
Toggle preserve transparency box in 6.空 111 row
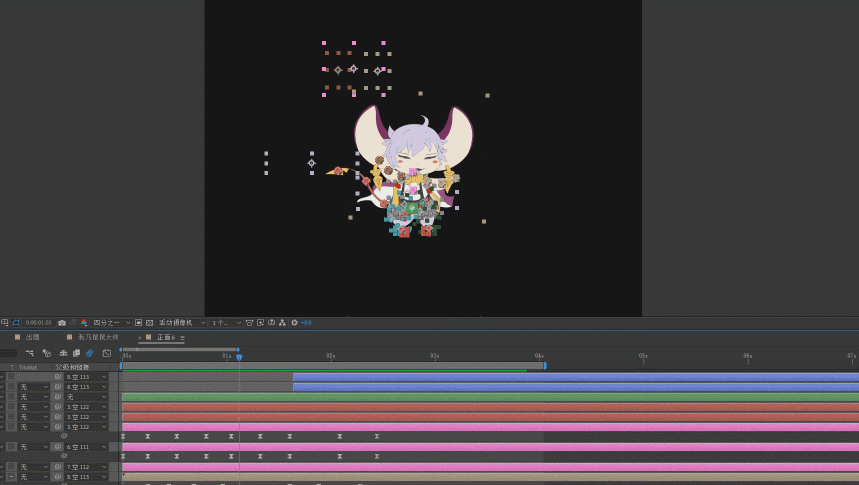coord(11,447)
